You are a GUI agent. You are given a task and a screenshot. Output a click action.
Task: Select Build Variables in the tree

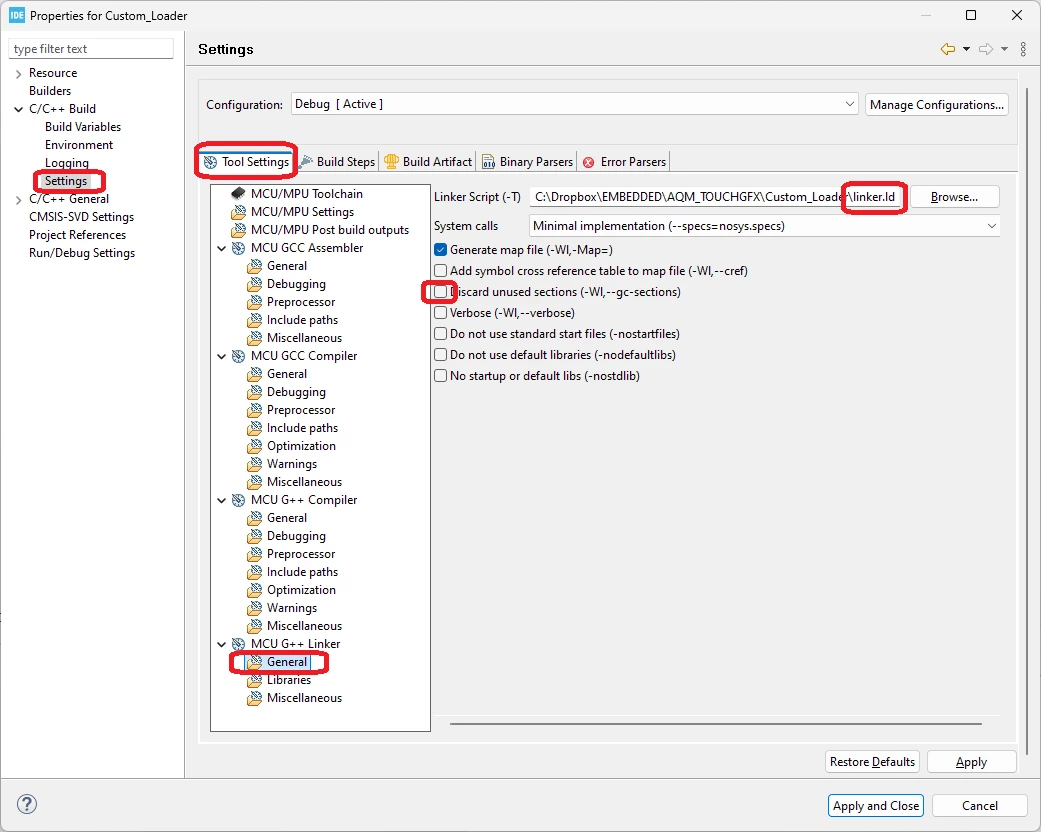point(83,127)
